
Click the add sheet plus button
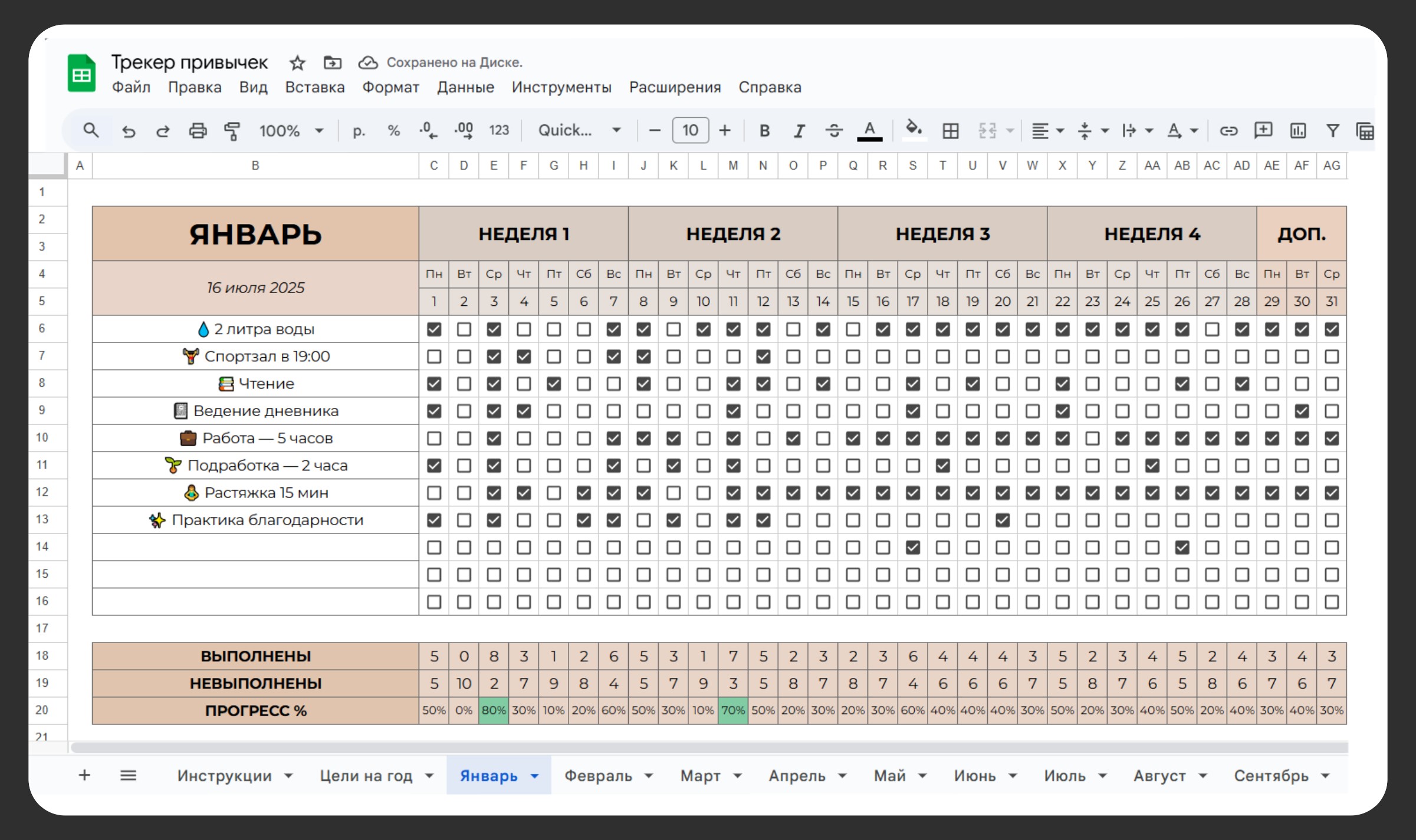coord(84,775)
